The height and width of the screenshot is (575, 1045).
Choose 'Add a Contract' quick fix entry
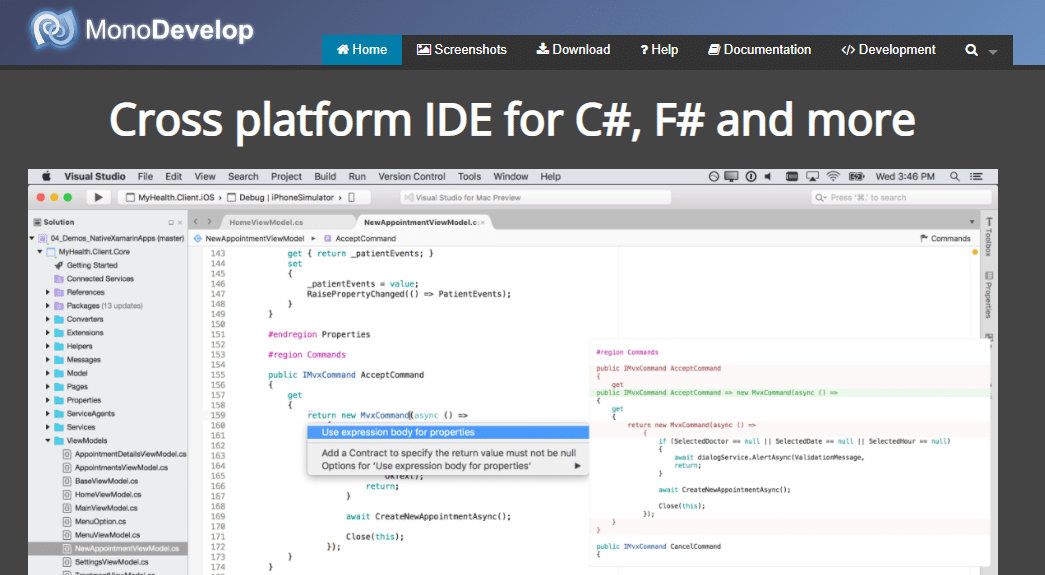(448, 453)
